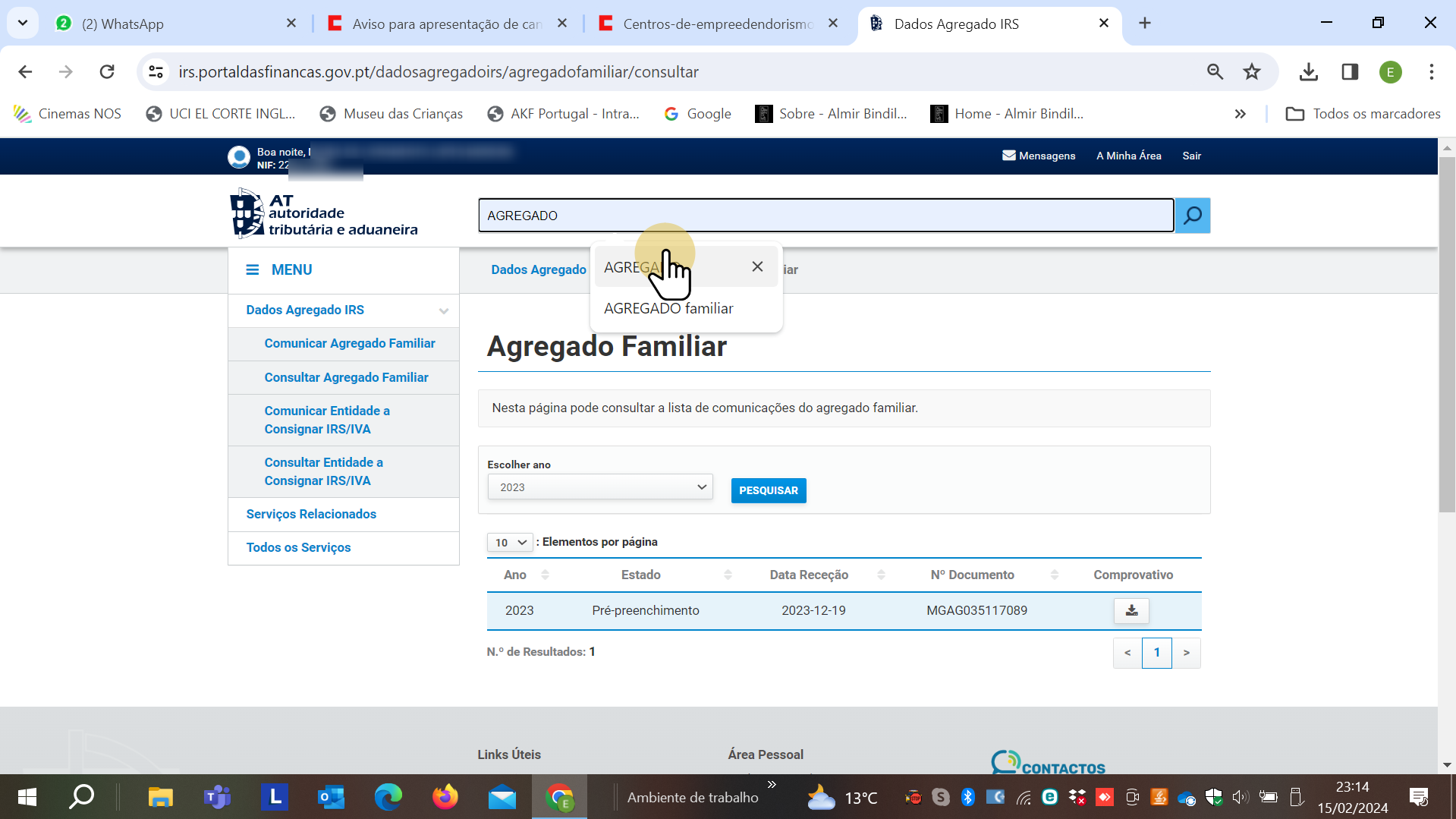Screen dimensions: 1456x819
Task: Select Comunicar Agregado Familiar menu item
Action: [349, 344]
